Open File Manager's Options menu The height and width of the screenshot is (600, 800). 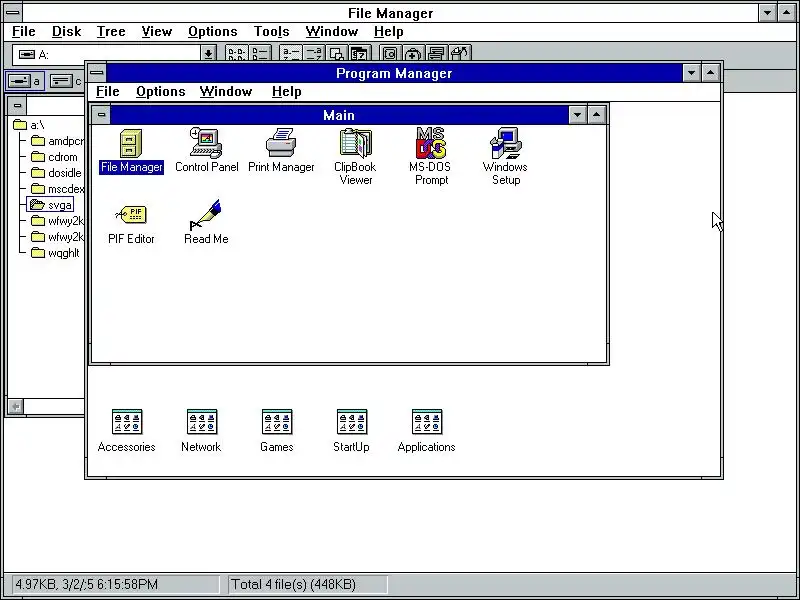[213, 32]
